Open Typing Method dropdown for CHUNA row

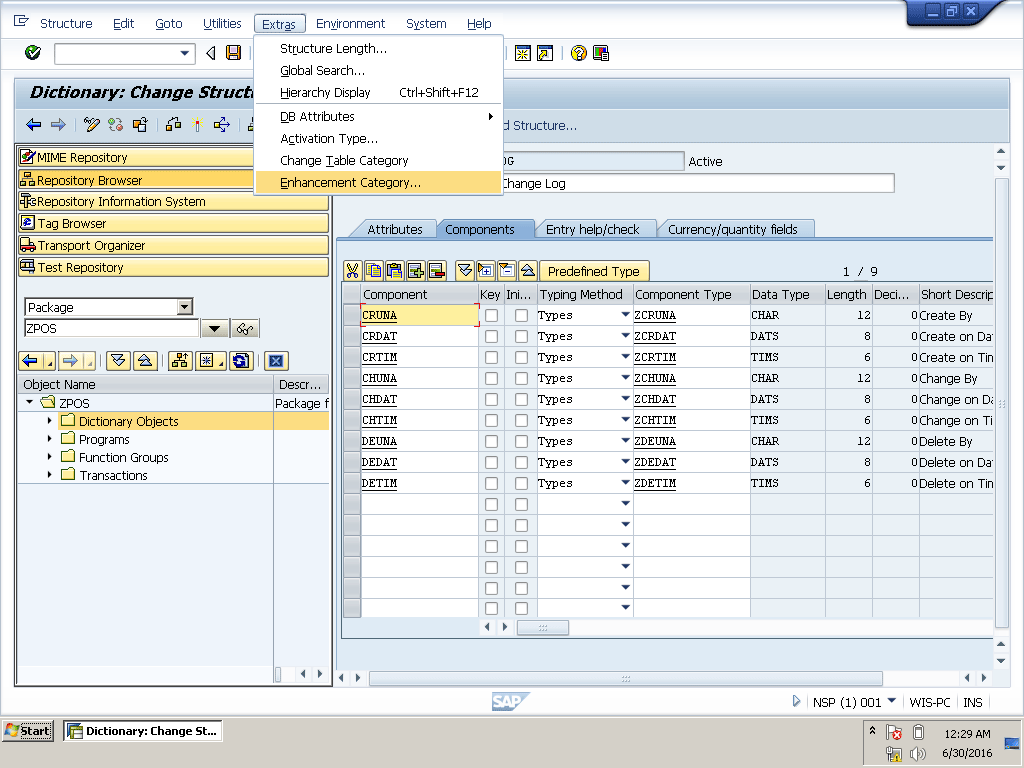click(625, 378)
